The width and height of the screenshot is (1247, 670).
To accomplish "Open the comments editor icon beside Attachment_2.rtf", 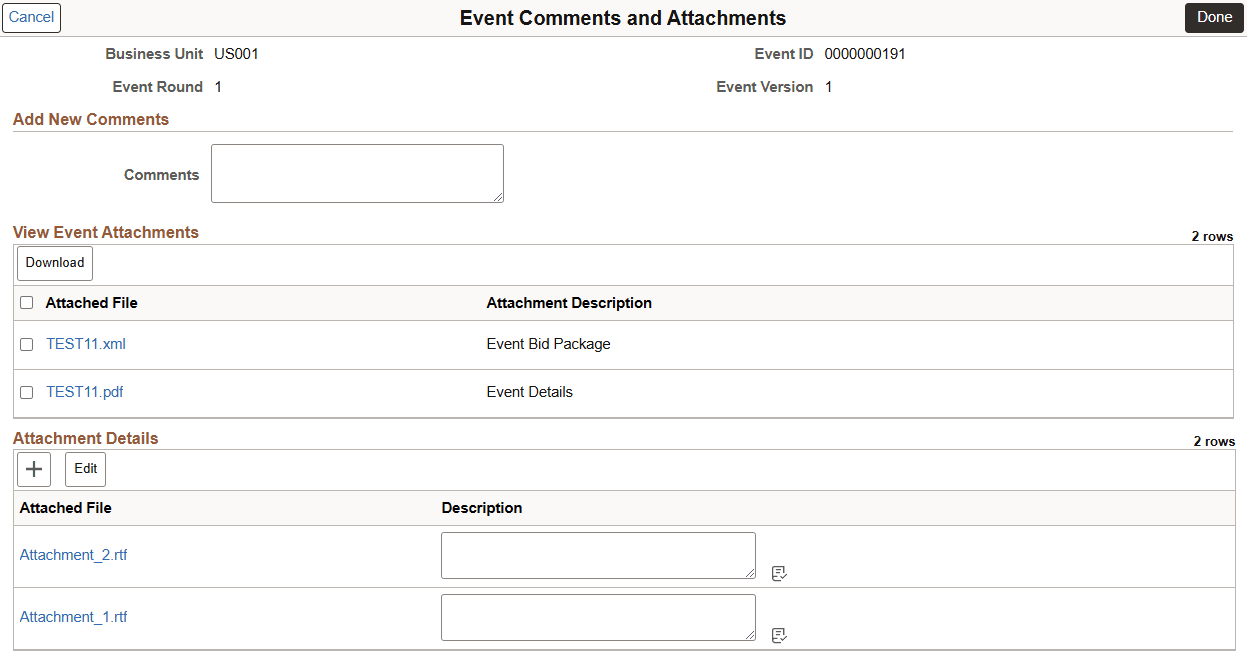I will (778, 573).
